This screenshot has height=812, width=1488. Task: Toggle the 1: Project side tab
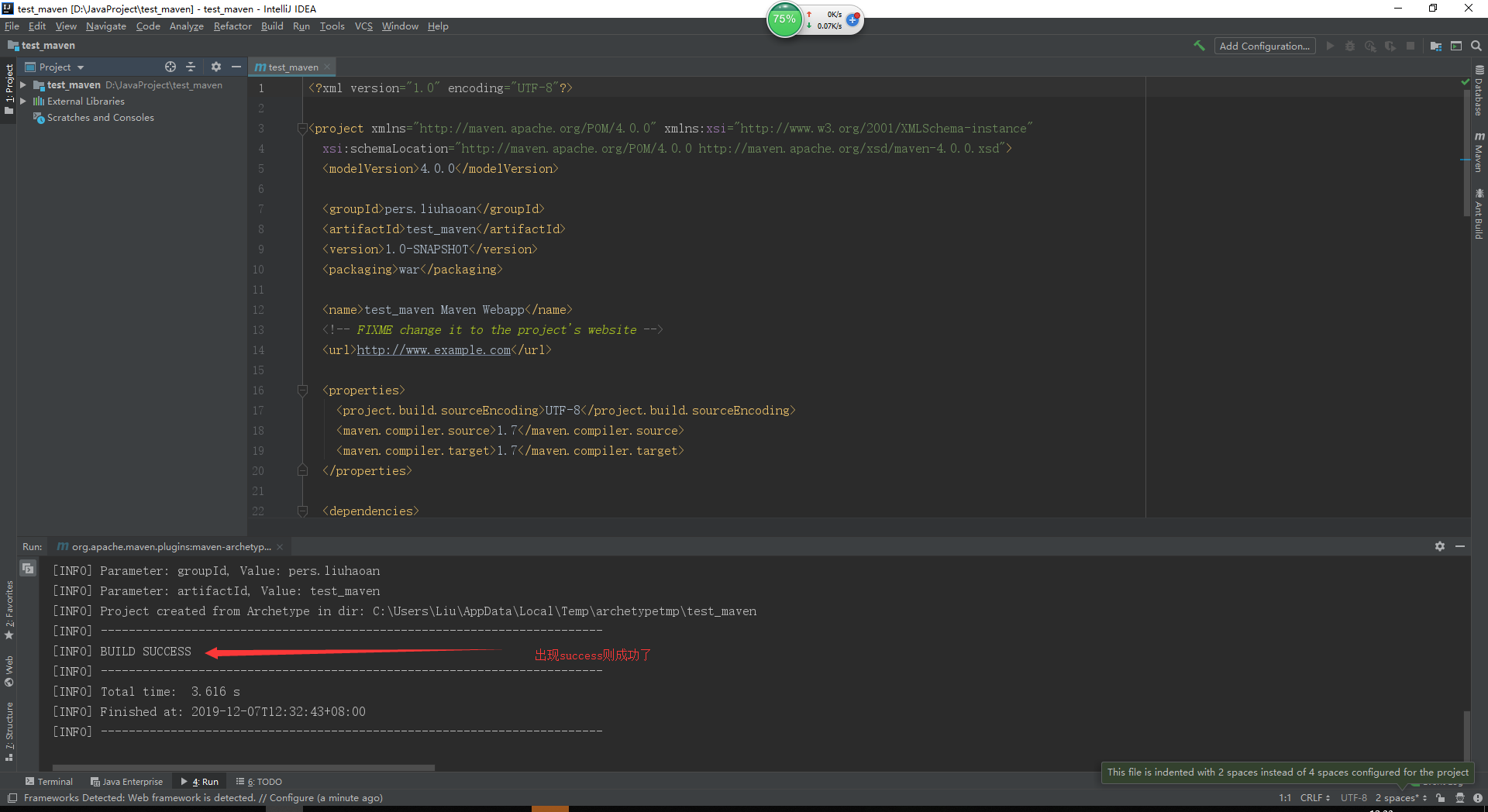(9, 88)
